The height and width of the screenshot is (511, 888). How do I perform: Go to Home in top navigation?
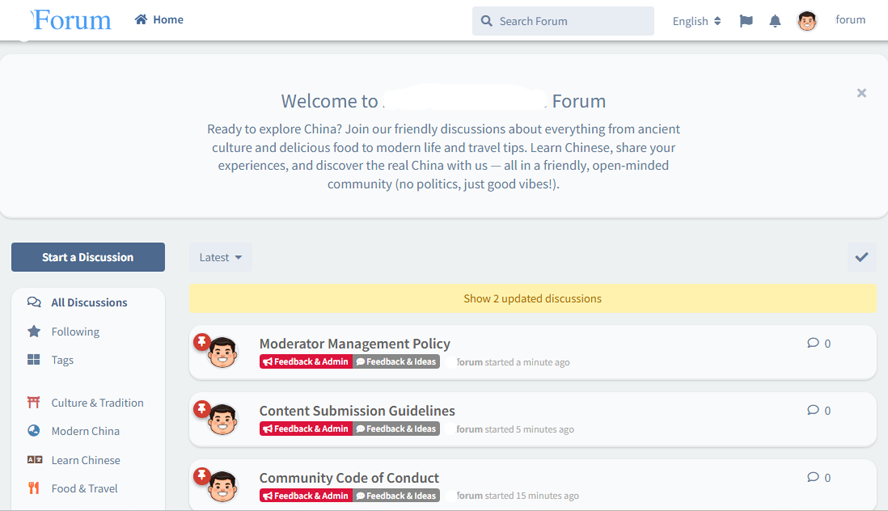click(159, 20)
